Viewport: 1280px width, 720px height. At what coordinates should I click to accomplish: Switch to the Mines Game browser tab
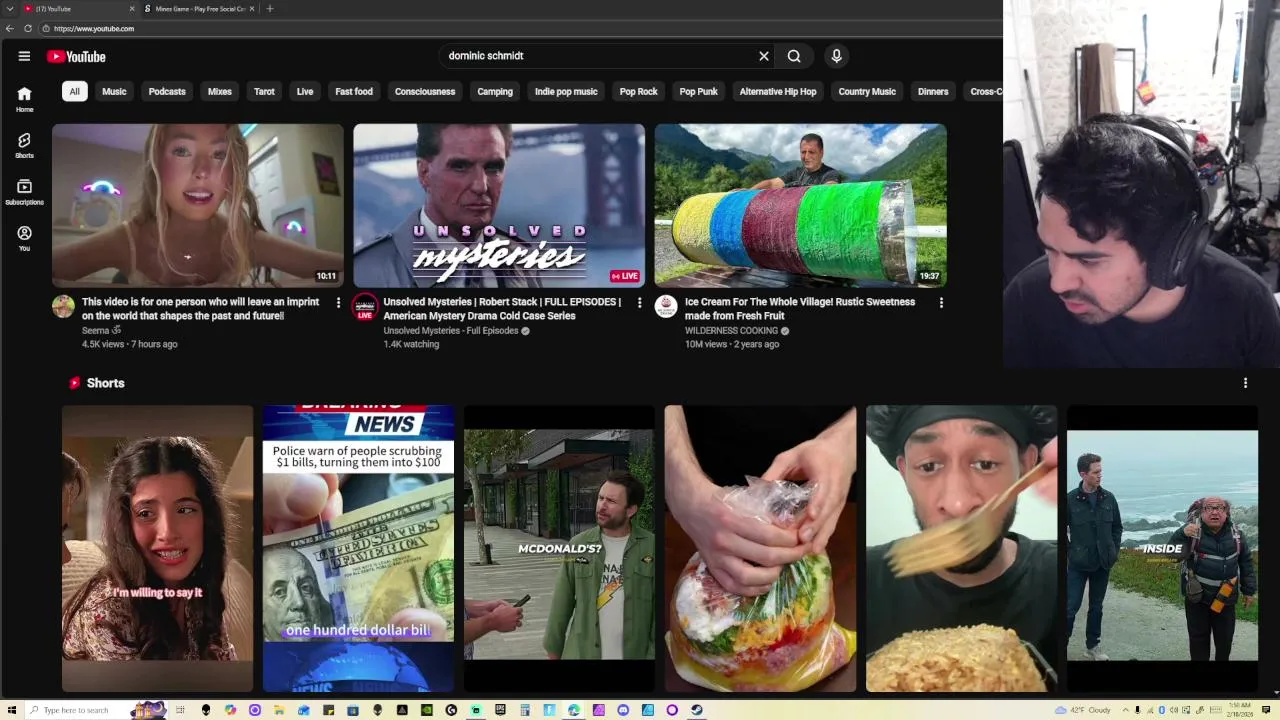200,9
